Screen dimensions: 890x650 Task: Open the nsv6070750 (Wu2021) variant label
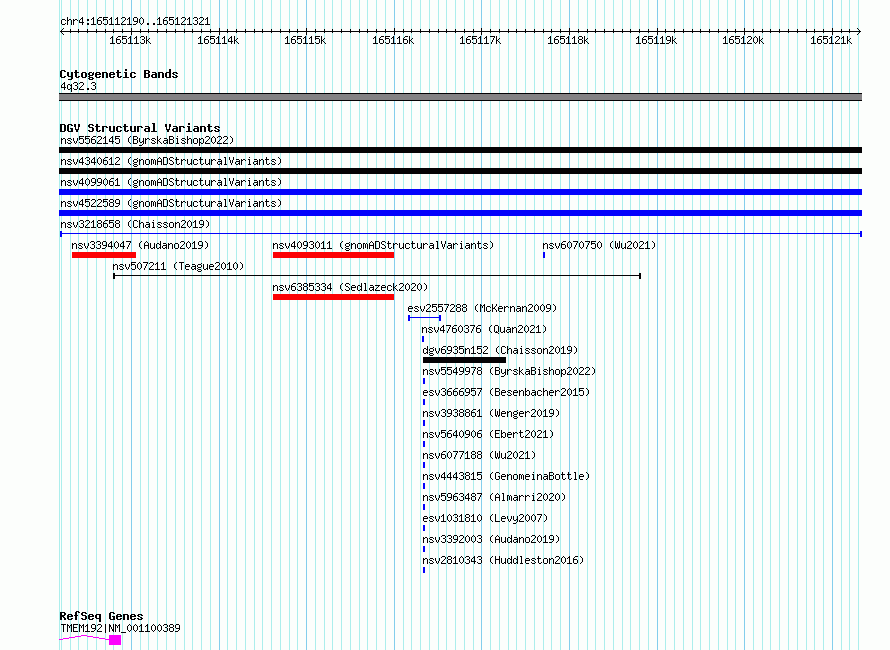599,245
